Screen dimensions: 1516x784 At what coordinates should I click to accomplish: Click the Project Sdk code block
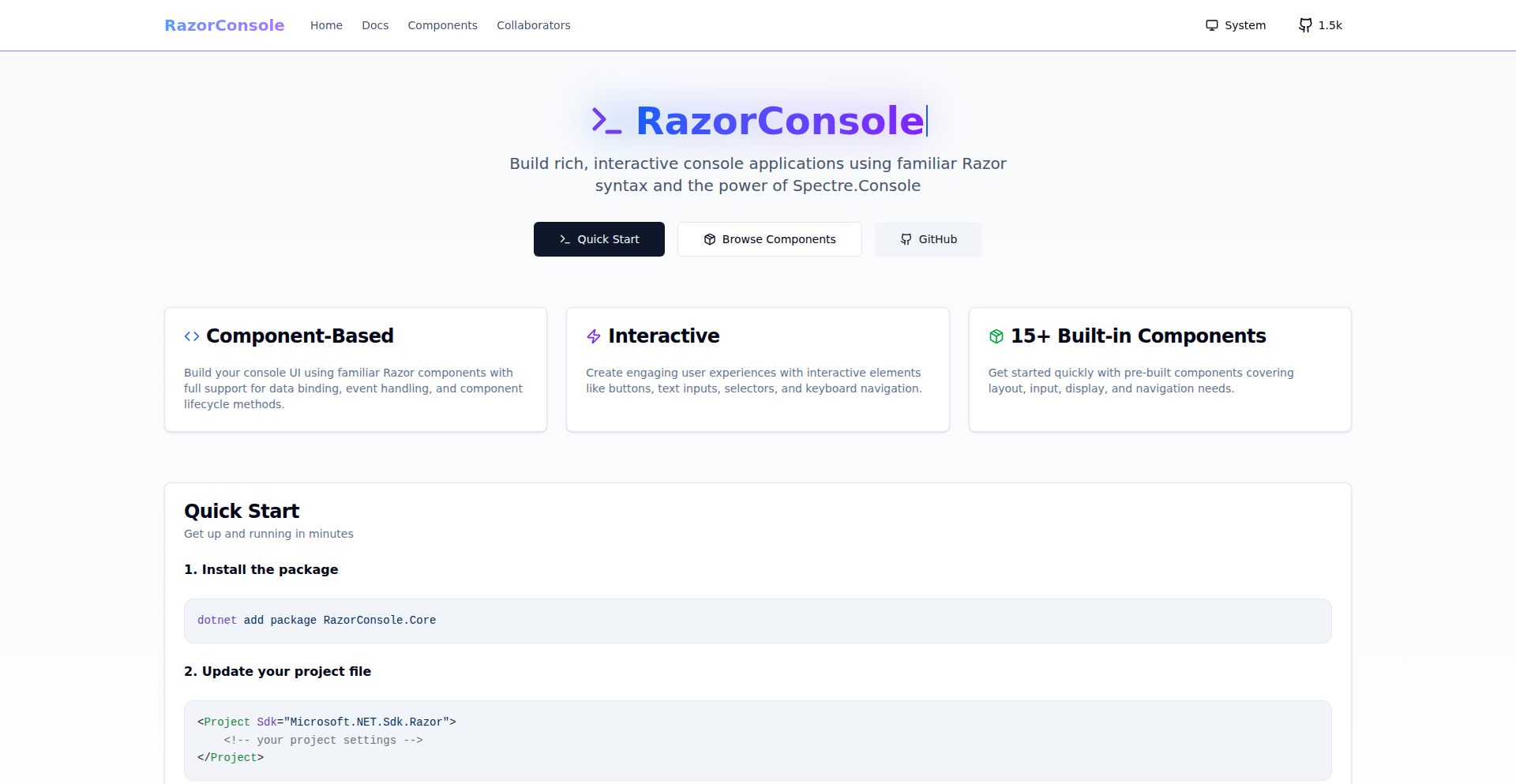coord(758,741)
